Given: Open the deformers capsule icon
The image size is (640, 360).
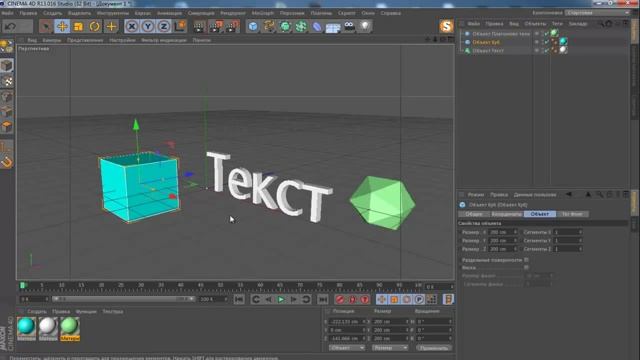Looking at the screenshot, I should click(x=317, y=27).
